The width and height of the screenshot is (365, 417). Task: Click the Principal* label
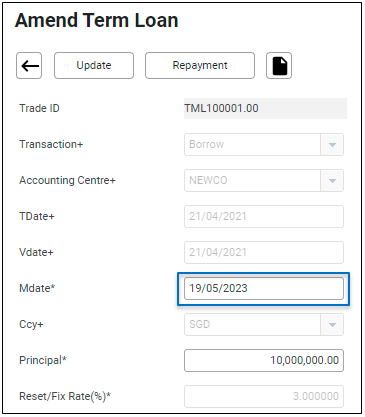coord(43,360)
